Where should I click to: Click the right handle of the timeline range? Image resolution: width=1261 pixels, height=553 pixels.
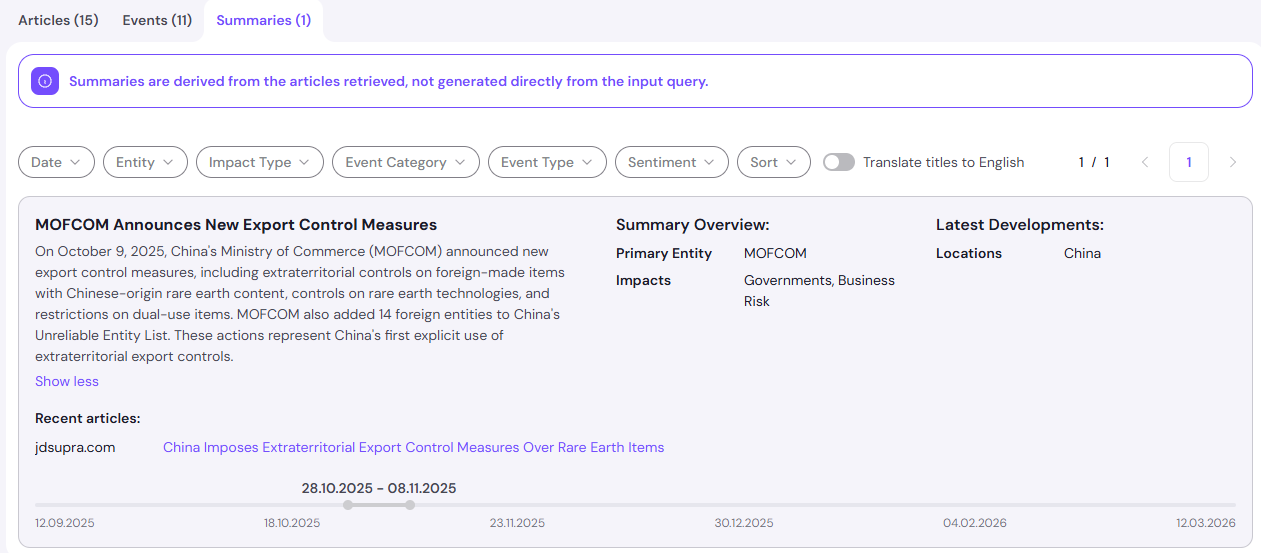tap(410, 505)
